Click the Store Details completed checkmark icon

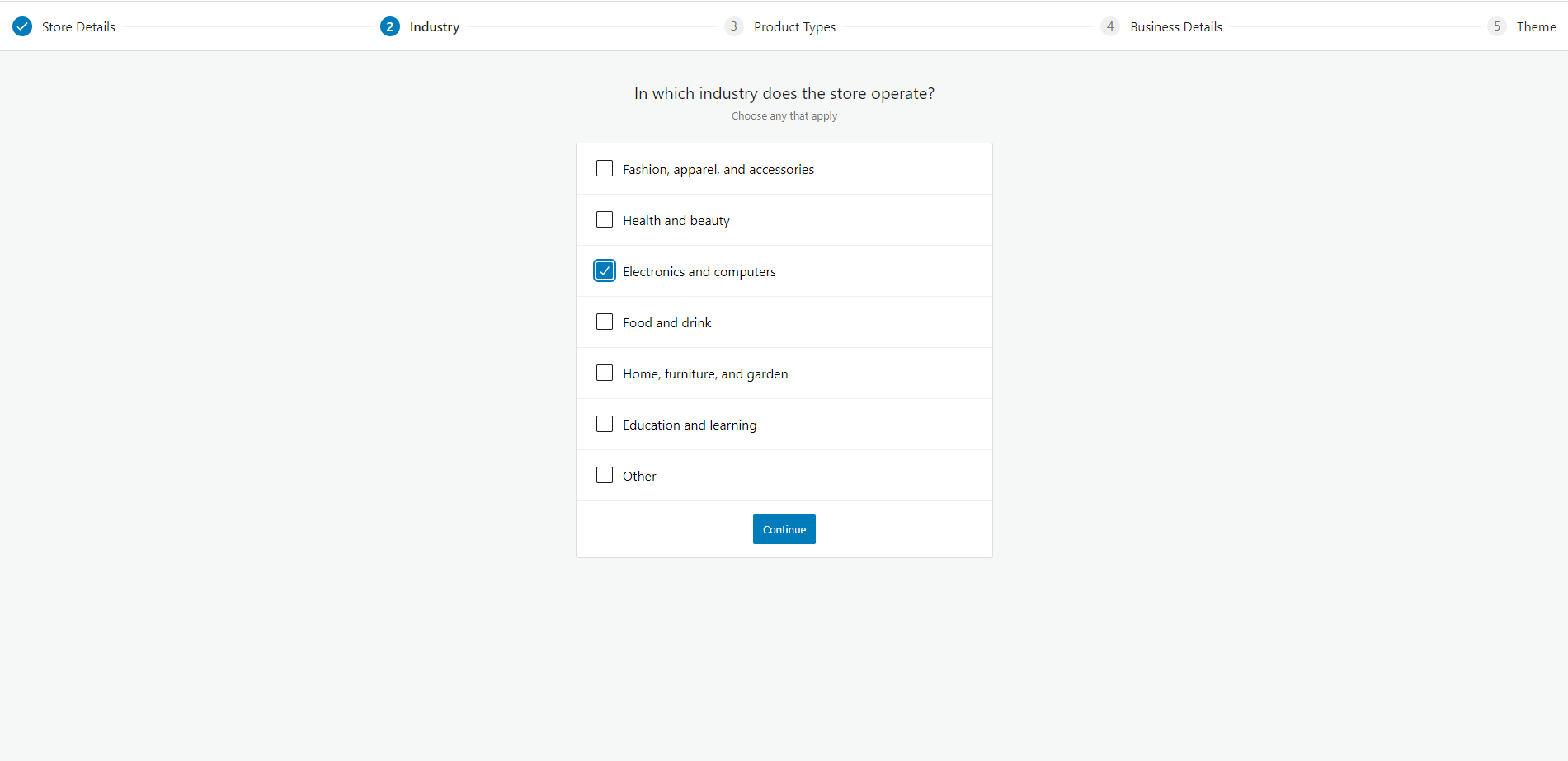(x=22, y=26)
